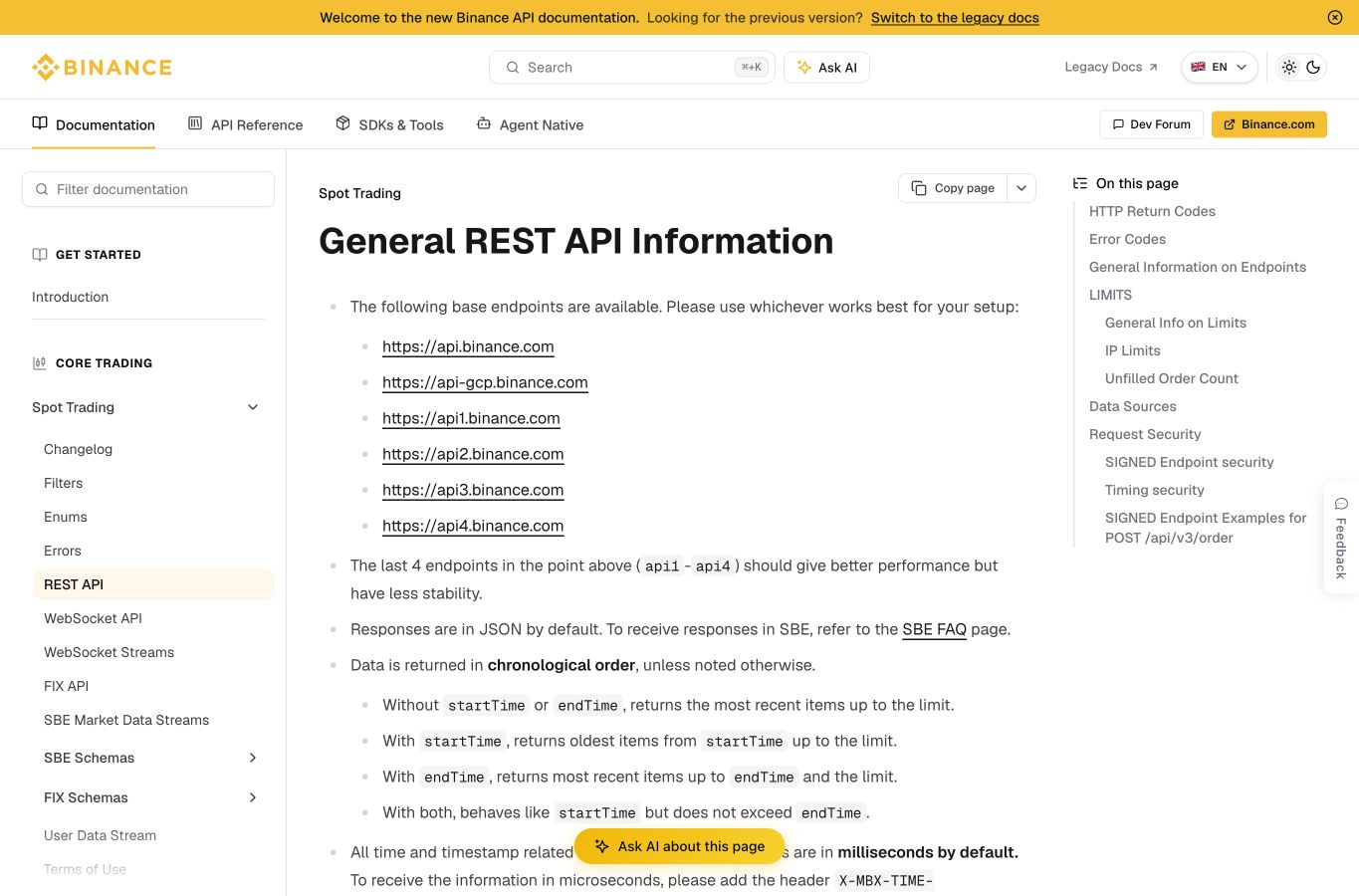Open Errors in sidebar
This screenshot has width=1359, height=896.
63,551
